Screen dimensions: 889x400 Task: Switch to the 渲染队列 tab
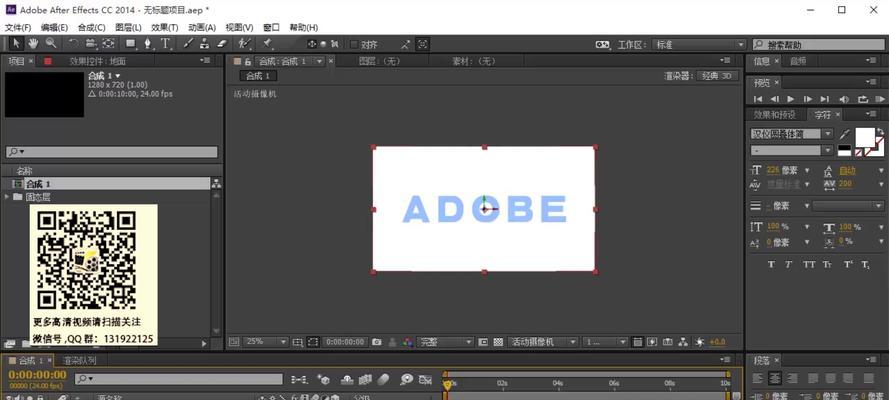79,360
